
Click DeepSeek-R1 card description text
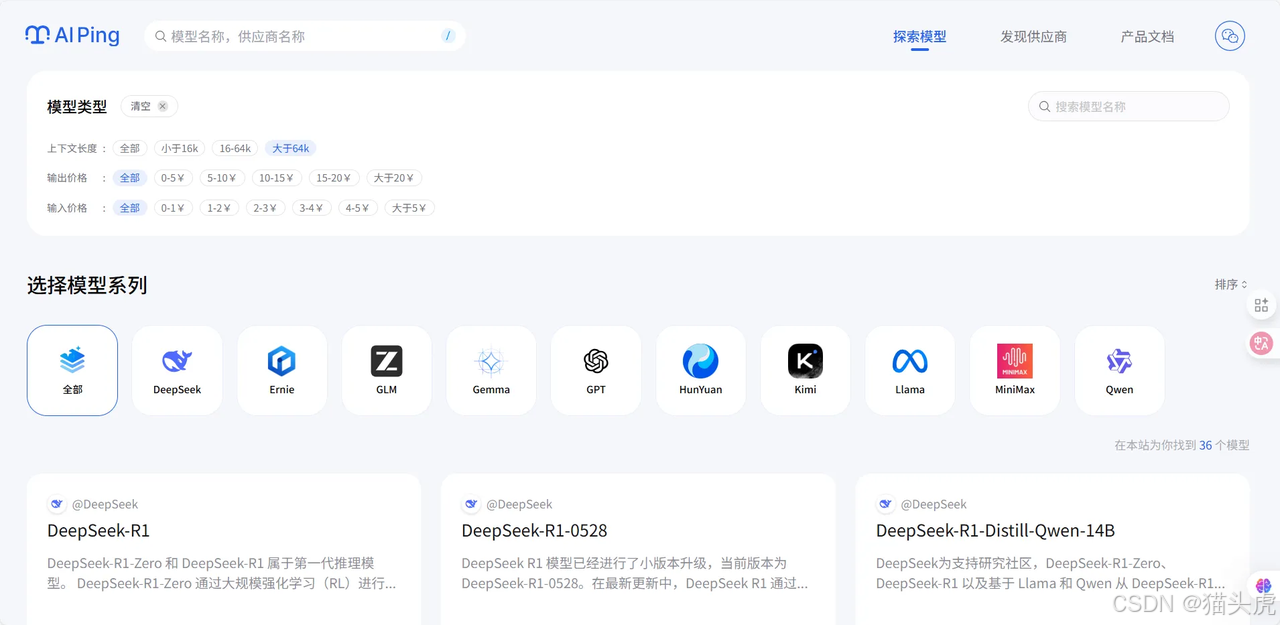click(222, 573)
